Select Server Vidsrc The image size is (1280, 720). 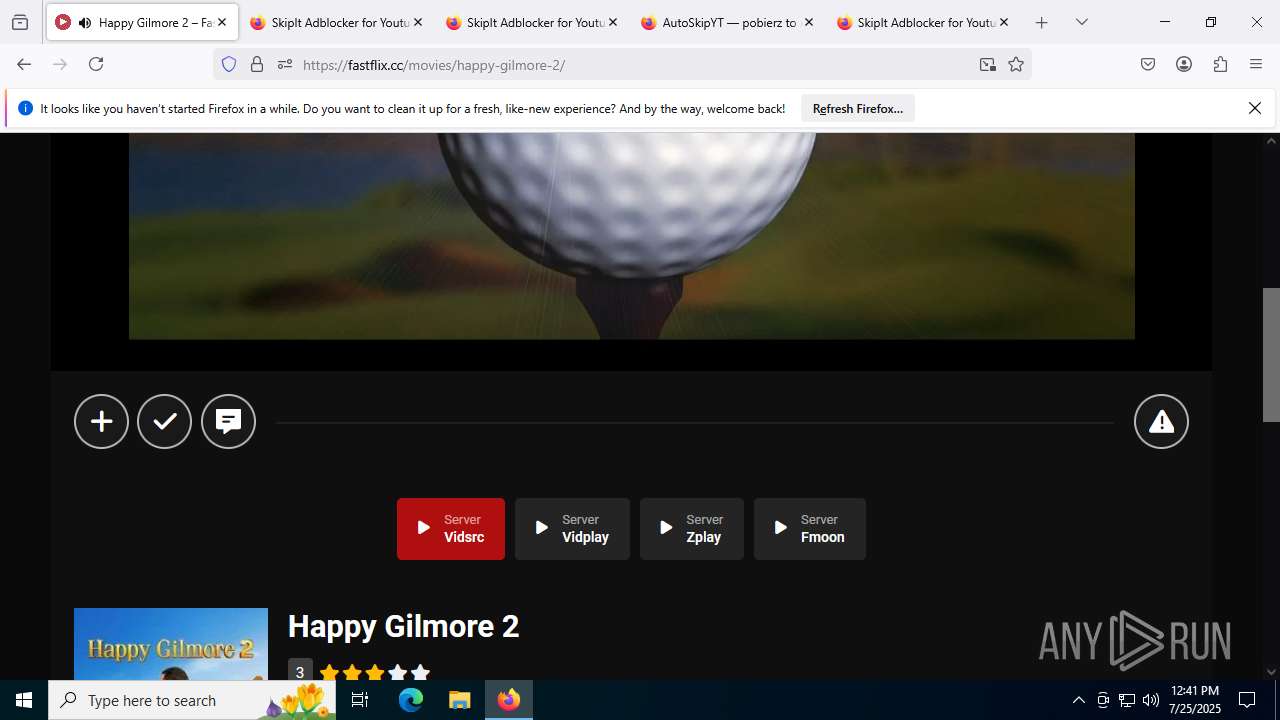451,529
